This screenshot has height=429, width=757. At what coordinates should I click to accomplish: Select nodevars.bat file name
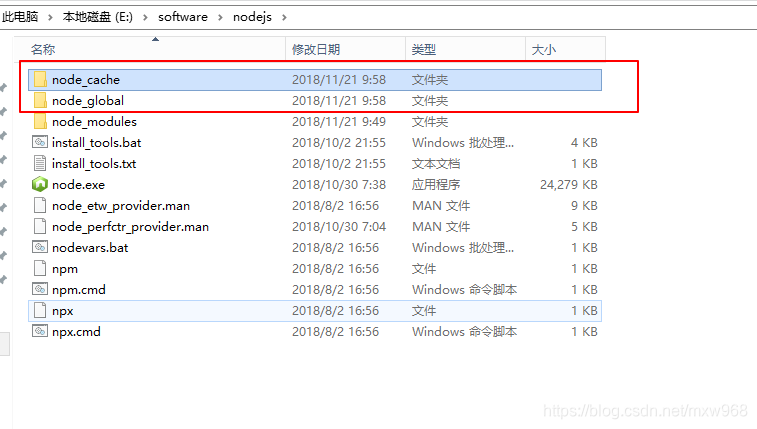90,248
